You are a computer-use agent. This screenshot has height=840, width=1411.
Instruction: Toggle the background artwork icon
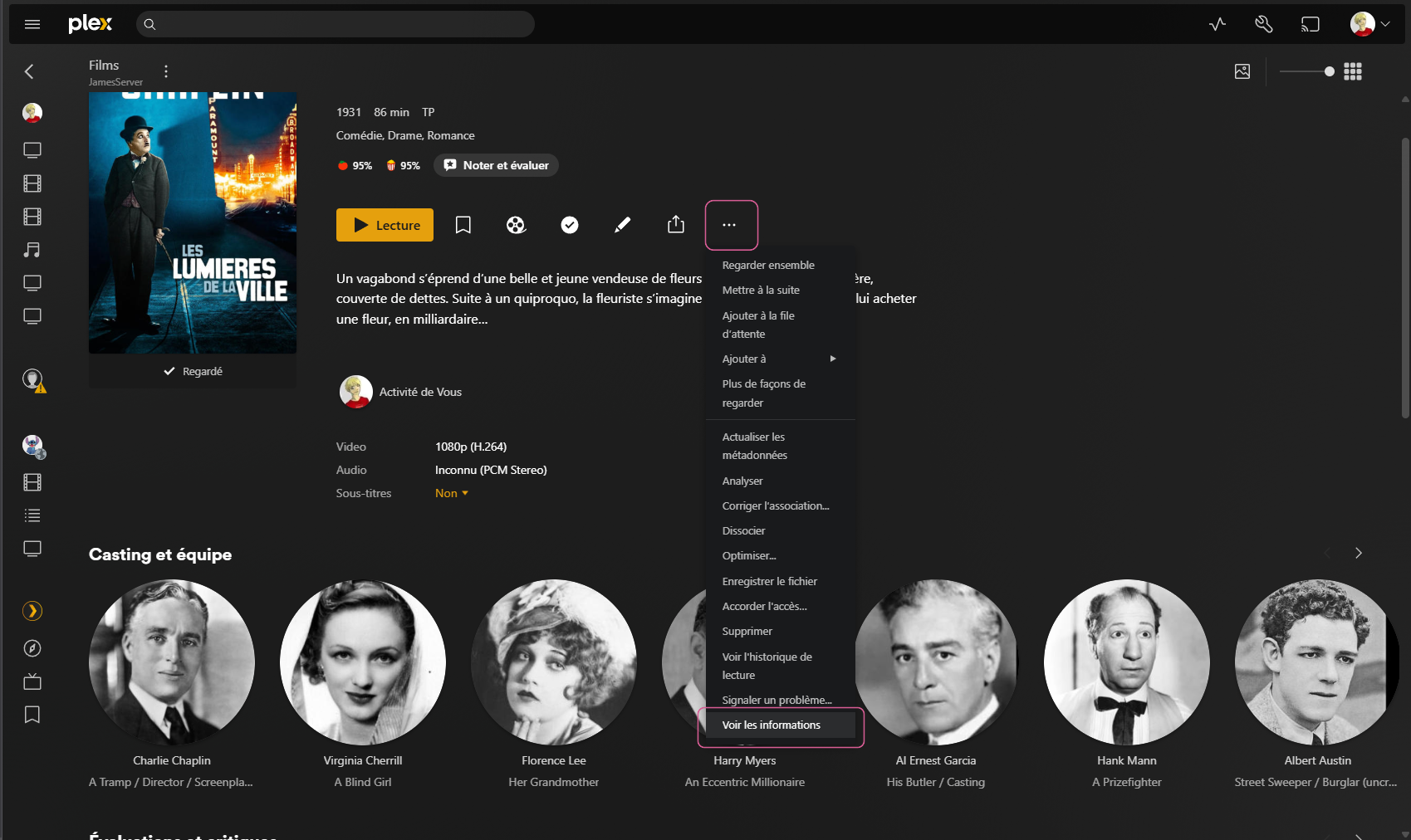pyautogui.click(x=1242, y=71)
